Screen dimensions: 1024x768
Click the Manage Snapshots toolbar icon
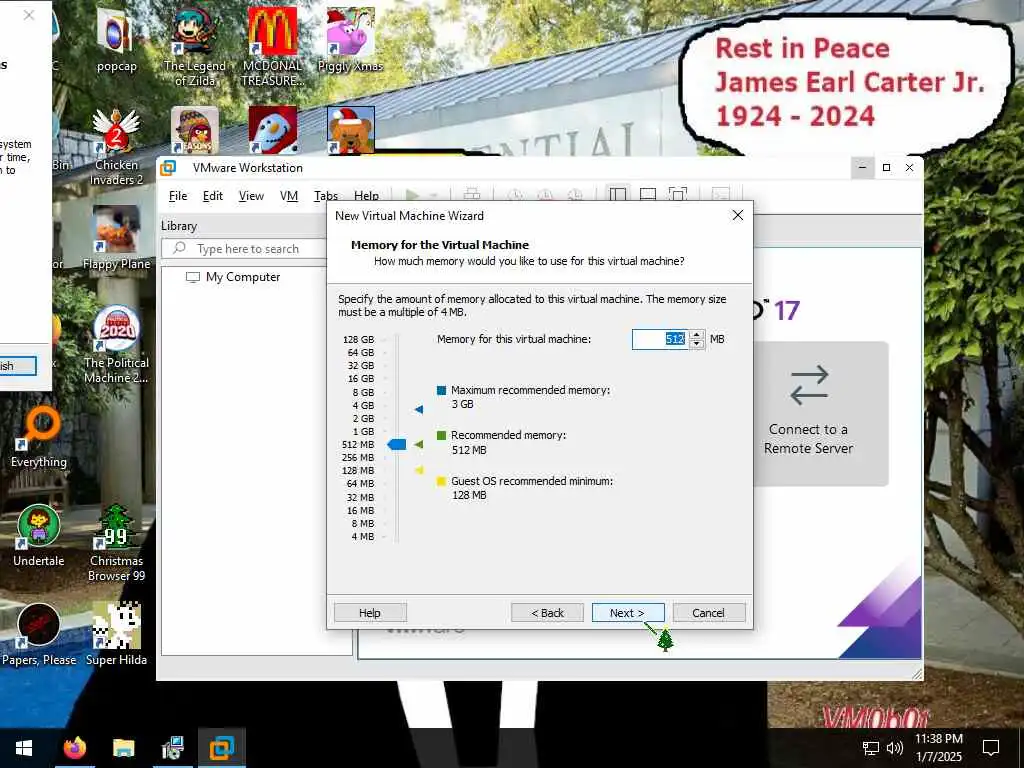click(575, 195)
